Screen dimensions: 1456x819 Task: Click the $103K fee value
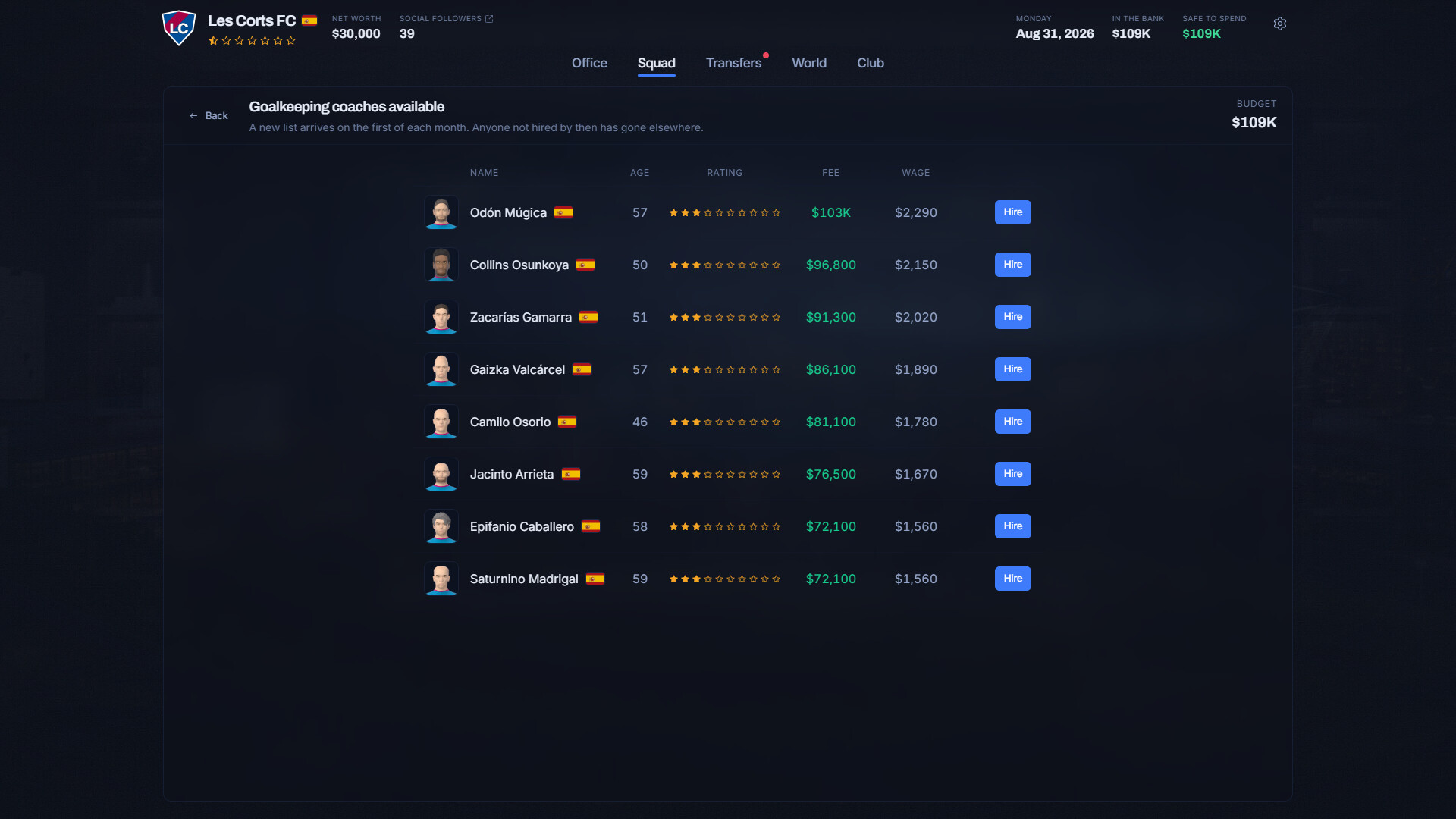pos(831,212)
